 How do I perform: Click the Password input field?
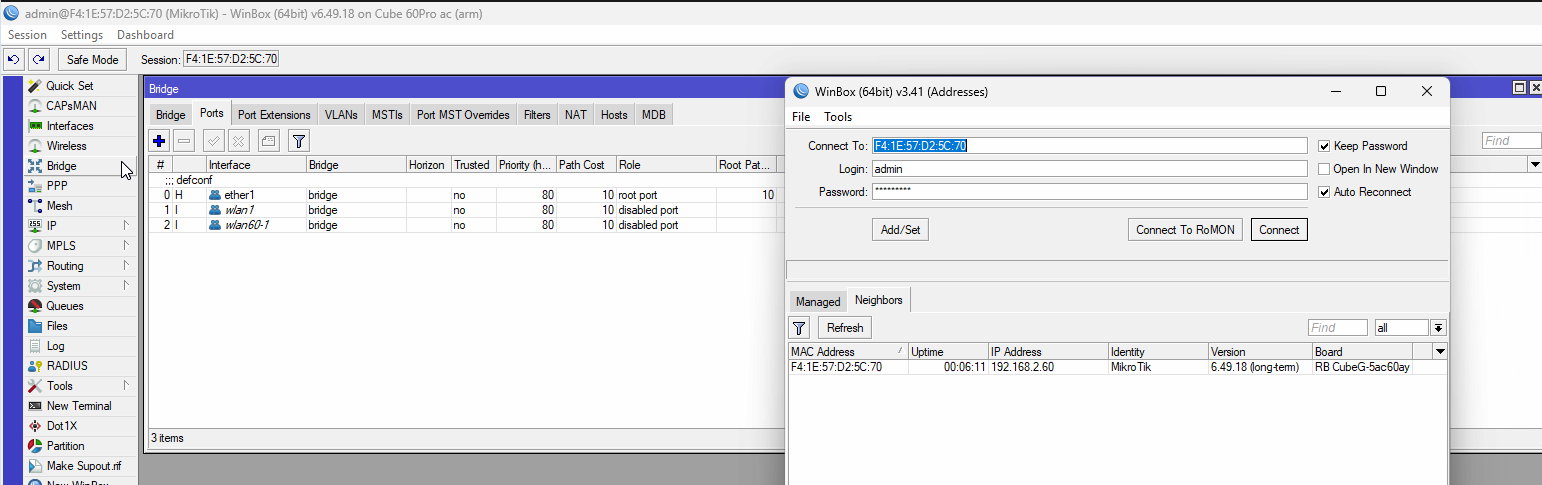[1089, 192]
